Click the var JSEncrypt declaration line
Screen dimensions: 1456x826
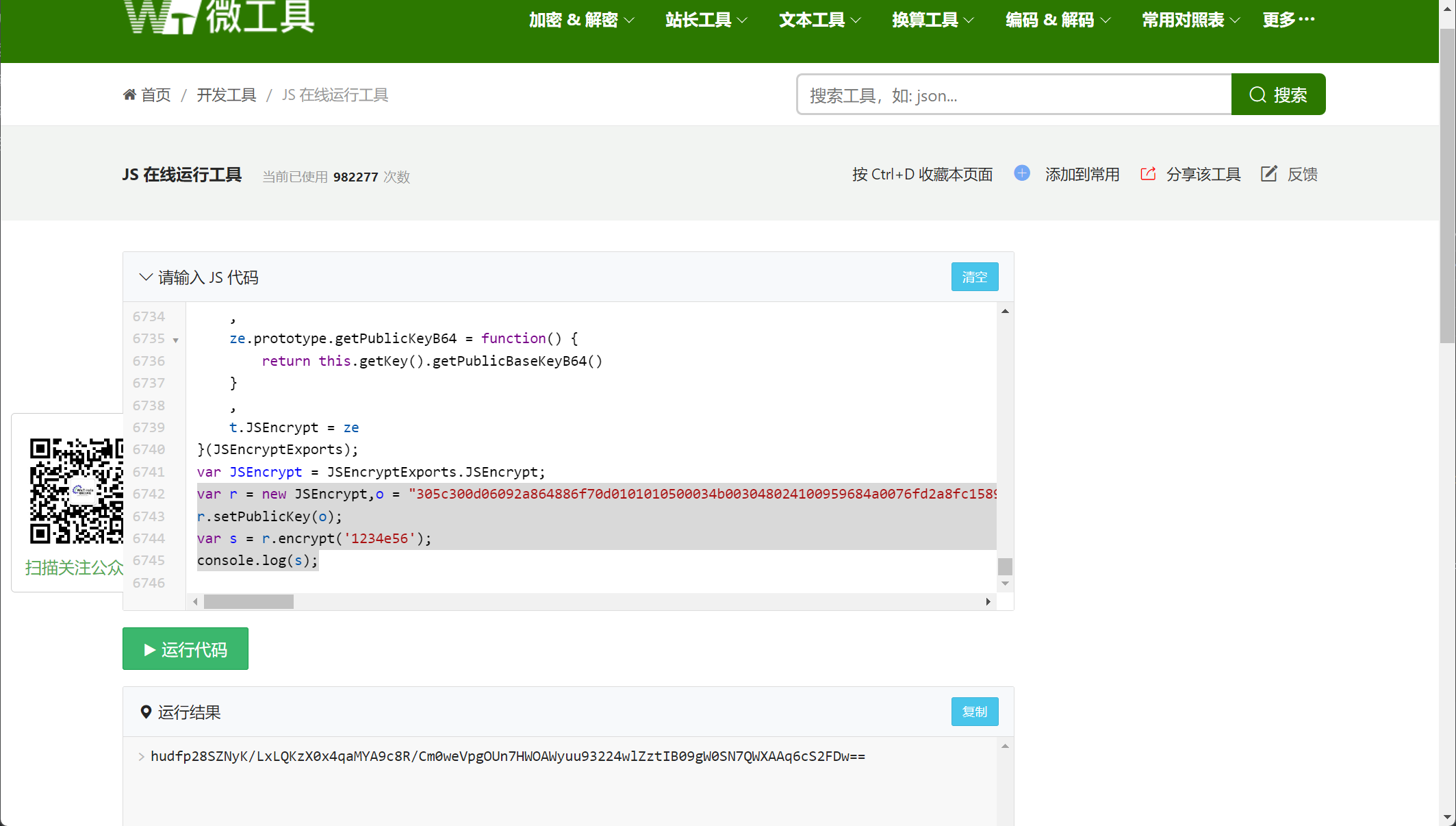371,472
